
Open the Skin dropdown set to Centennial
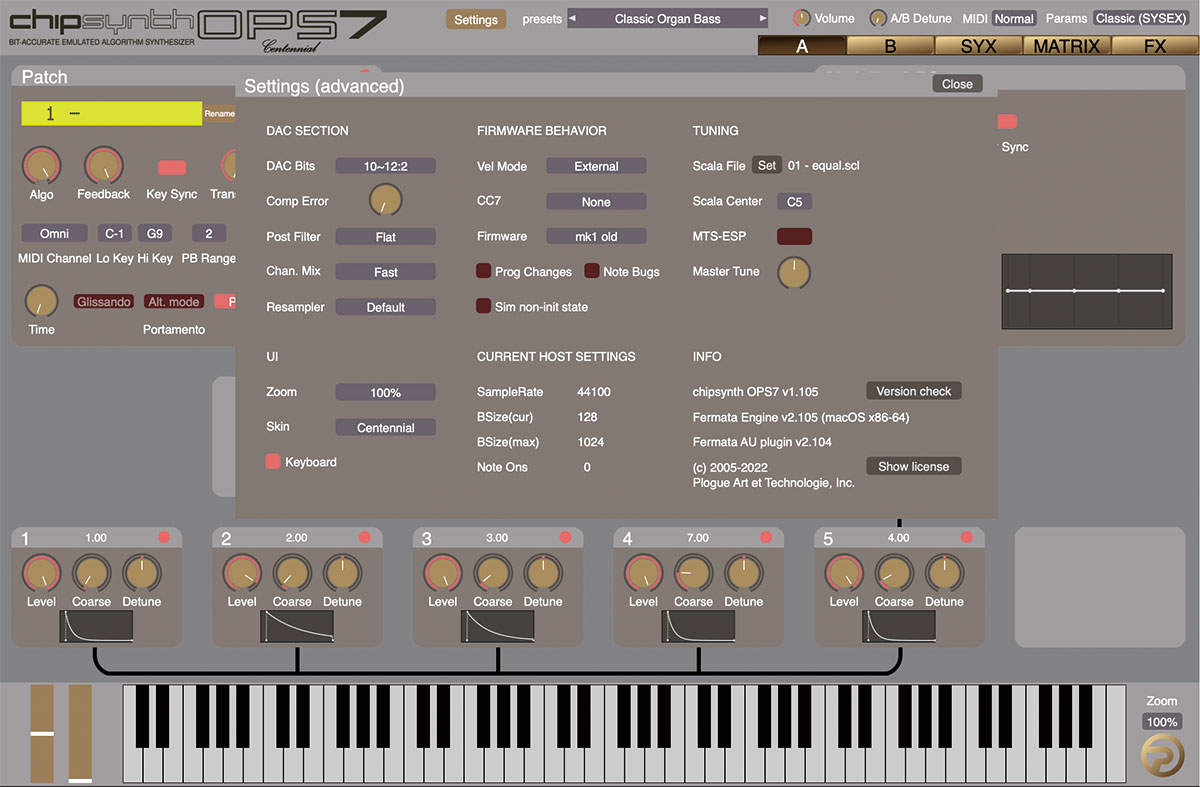[x=385, y=426]
